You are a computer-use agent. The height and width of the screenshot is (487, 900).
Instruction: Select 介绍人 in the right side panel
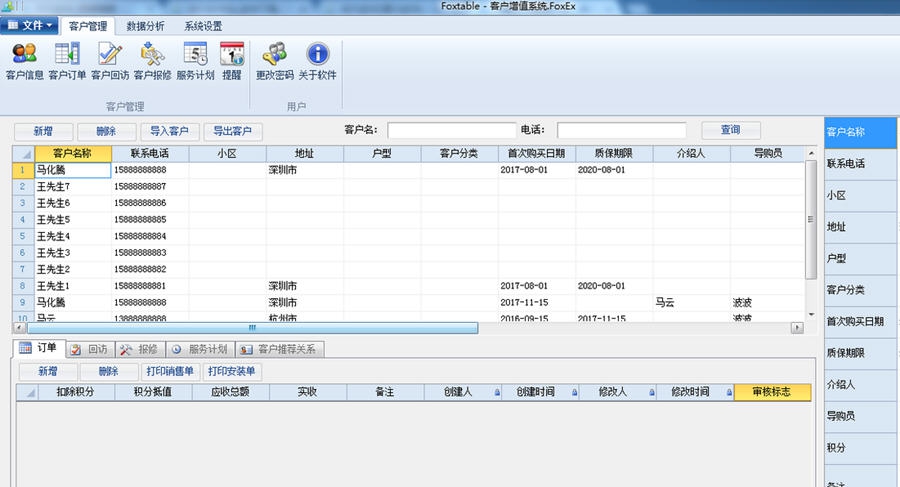[x=860, y=385]
